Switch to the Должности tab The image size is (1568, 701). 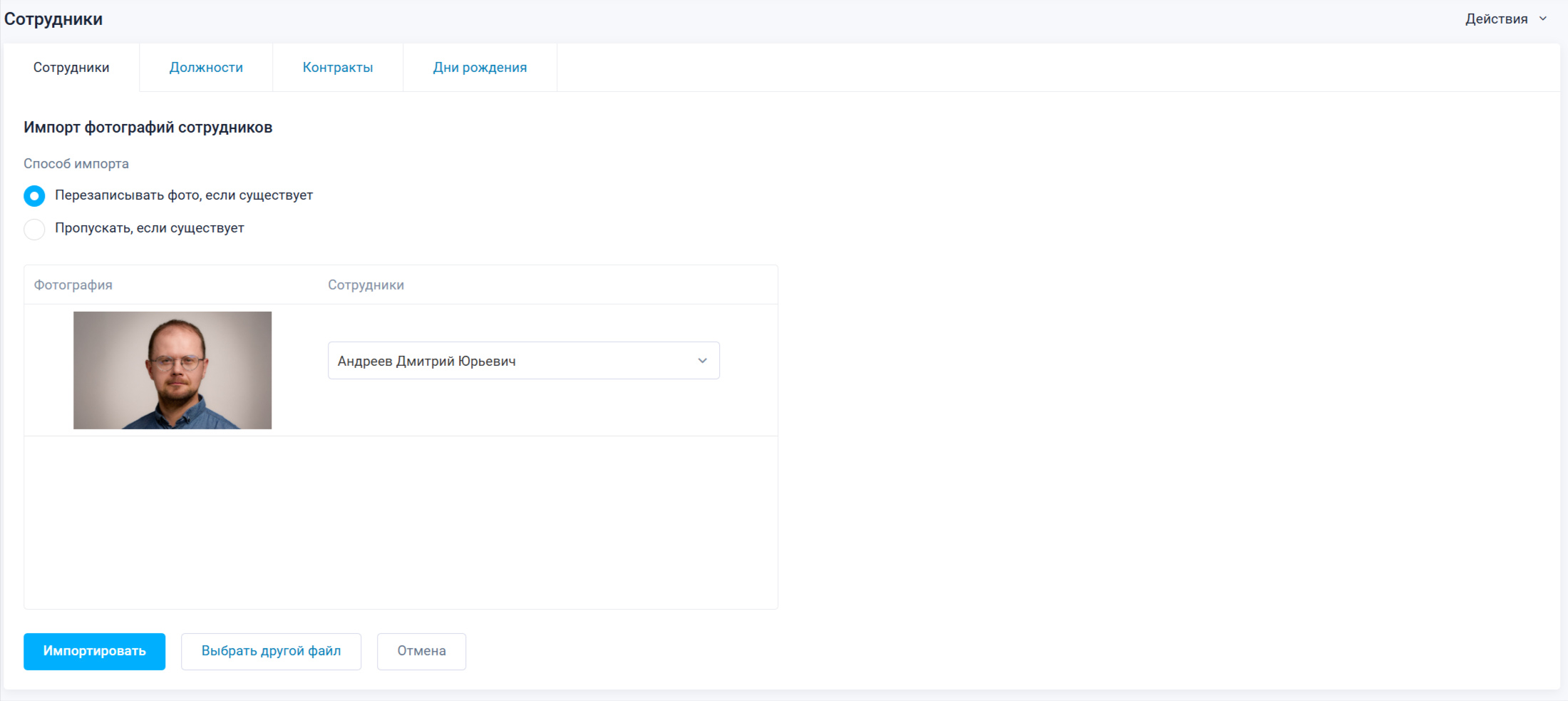(206, 68)
